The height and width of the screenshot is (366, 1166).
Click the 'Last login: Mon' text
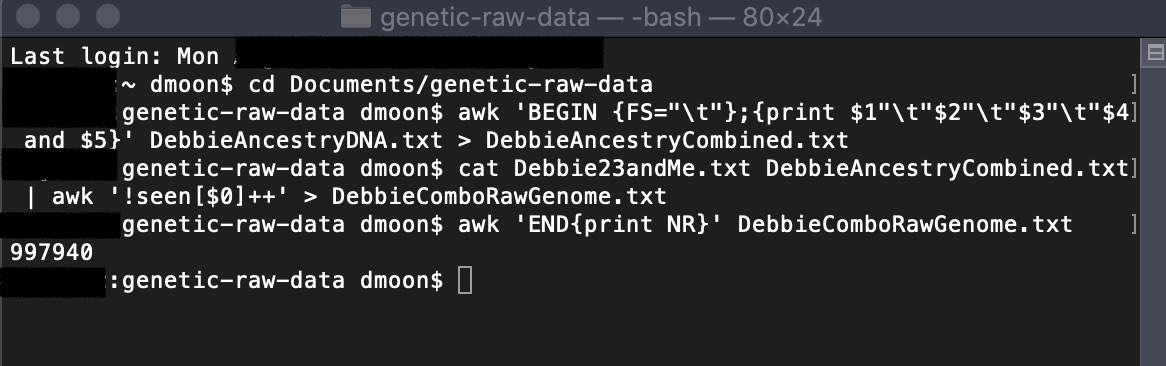click(x=115, y=57)
